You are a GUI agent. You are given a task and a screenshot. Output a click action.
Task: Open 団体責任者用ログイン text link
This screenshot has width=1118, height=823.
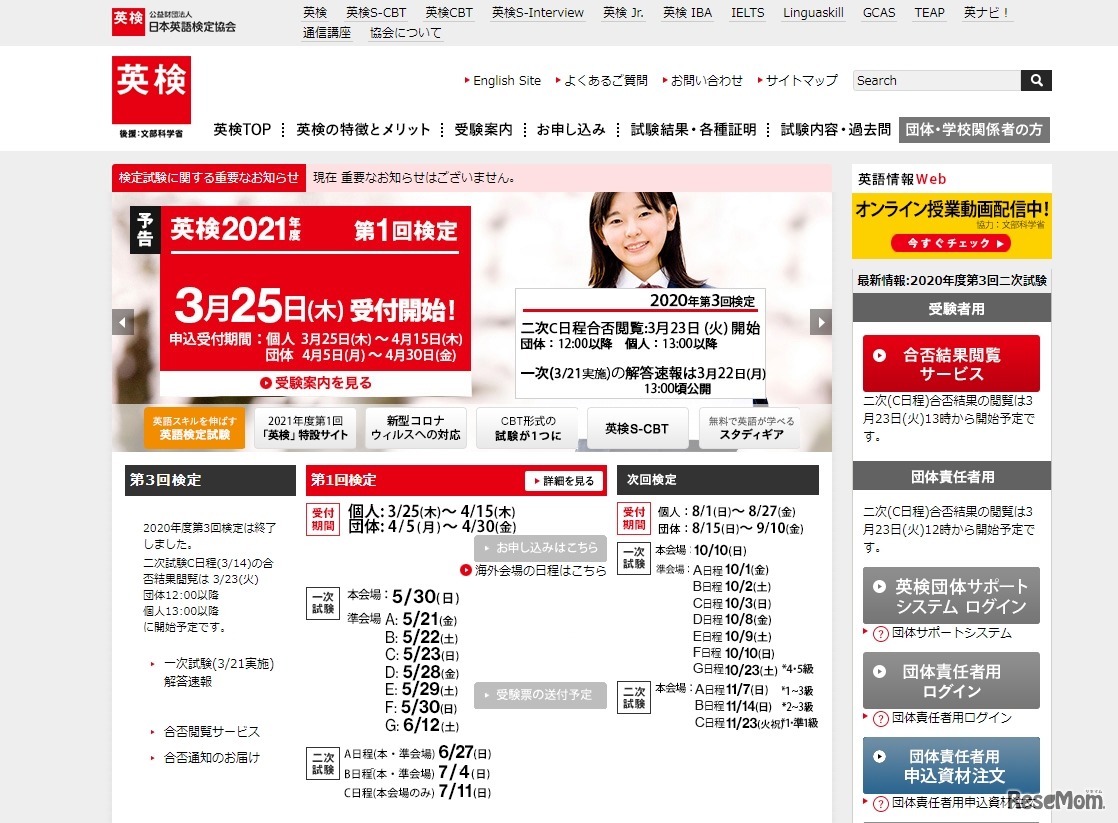[x=952, y=718]
